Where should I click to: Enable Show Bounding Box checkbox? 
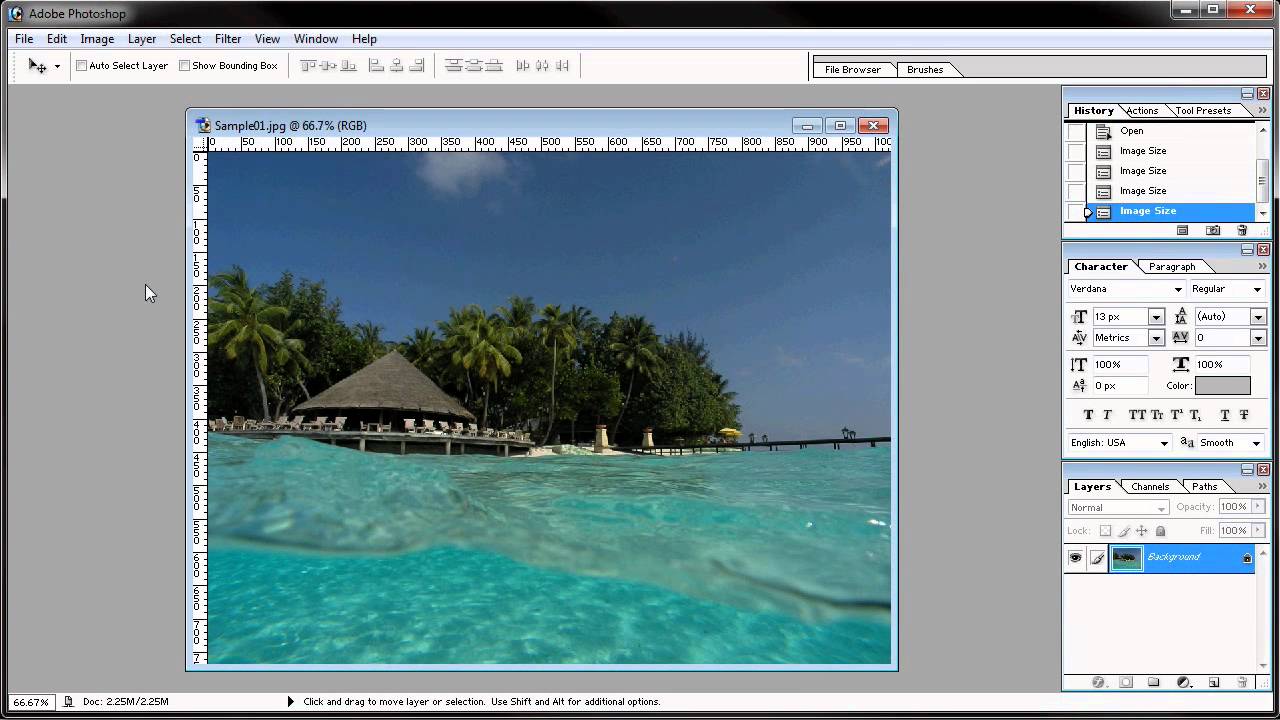click(185, 66)
